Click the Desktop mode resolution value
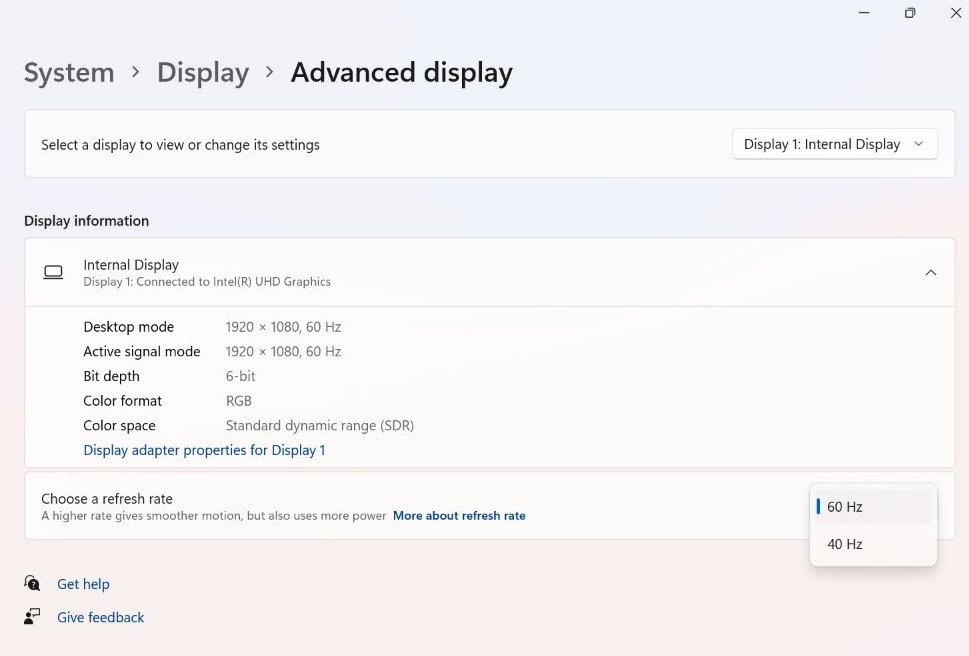 [x=284, y=326]
